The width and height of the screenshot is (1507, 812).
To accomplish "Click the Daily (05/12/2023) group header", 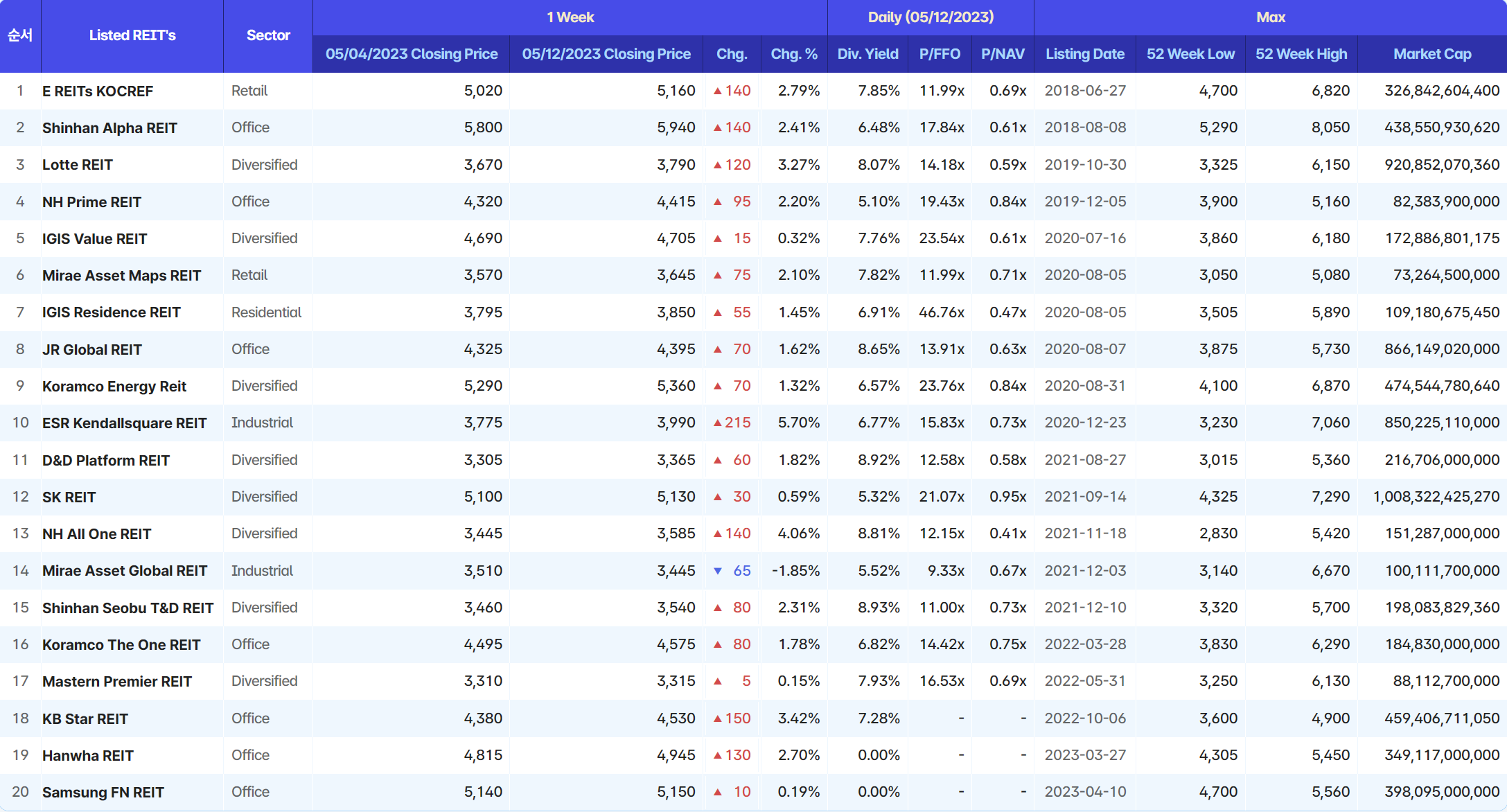I will pos(931,17).
